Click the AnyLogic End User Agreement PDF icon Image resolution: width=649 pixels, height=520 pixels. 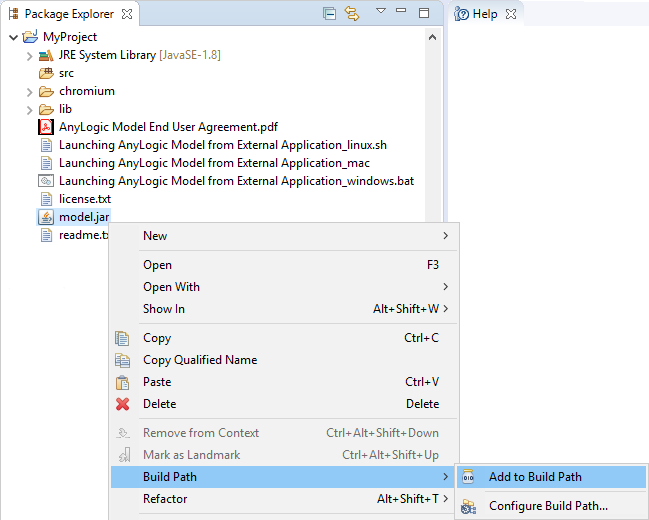click(46, 127)
